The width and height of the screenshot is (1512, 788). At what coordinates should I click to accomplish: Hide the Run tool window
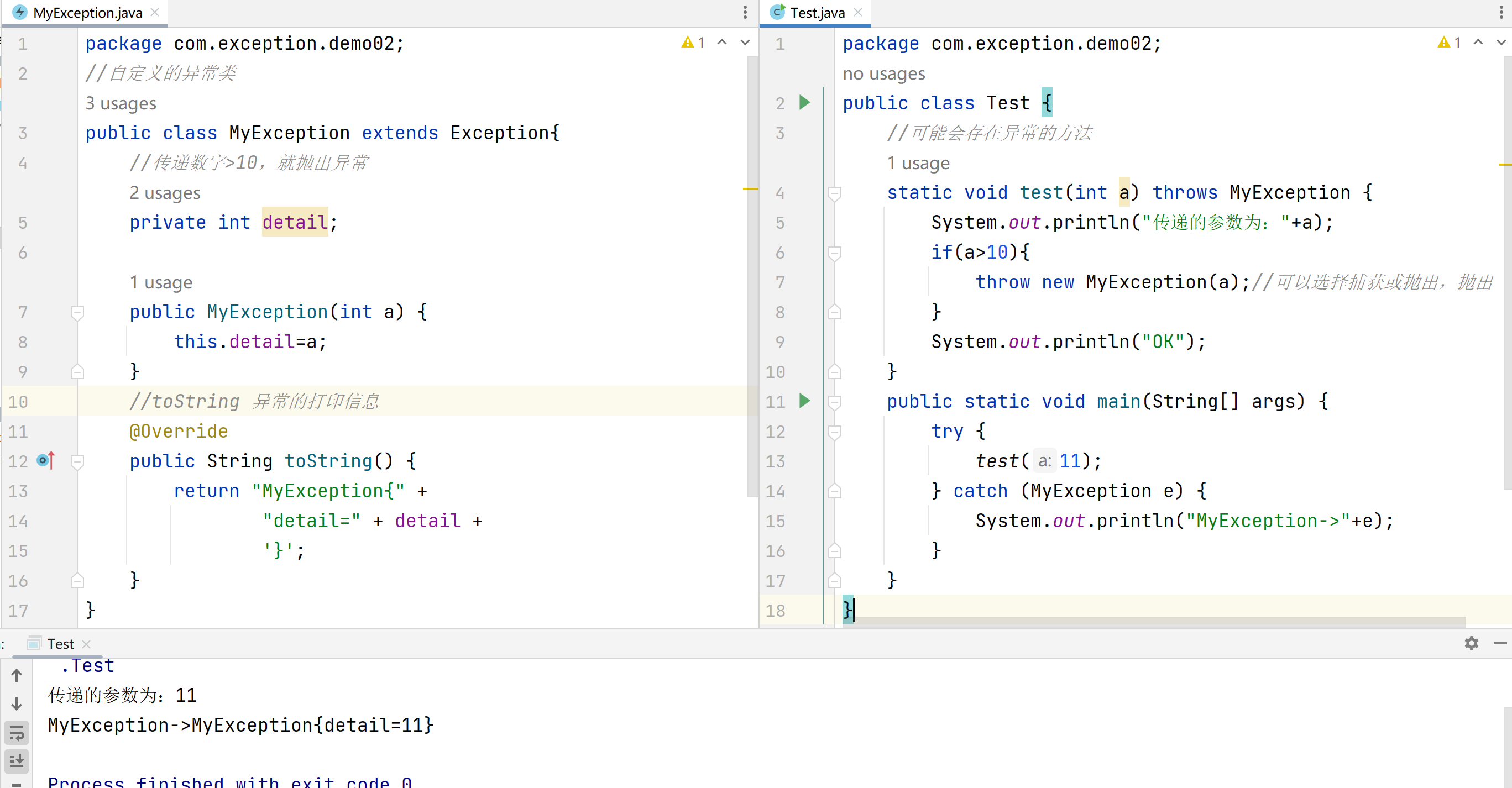[x=1500, y=643]
